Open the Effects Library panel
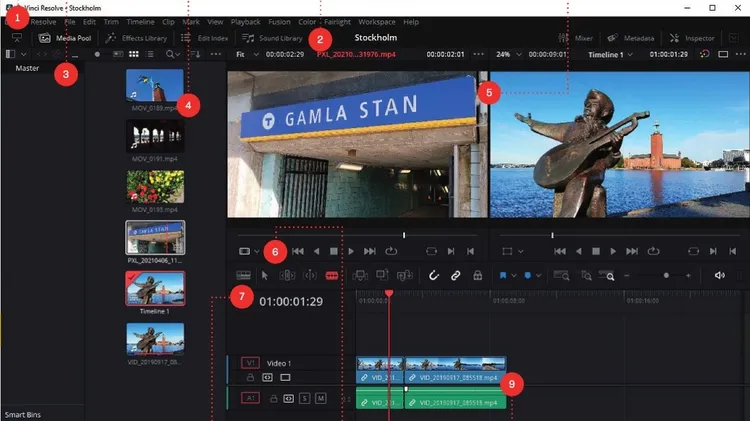Screen dimensions: 750x421 coord(136,38)
